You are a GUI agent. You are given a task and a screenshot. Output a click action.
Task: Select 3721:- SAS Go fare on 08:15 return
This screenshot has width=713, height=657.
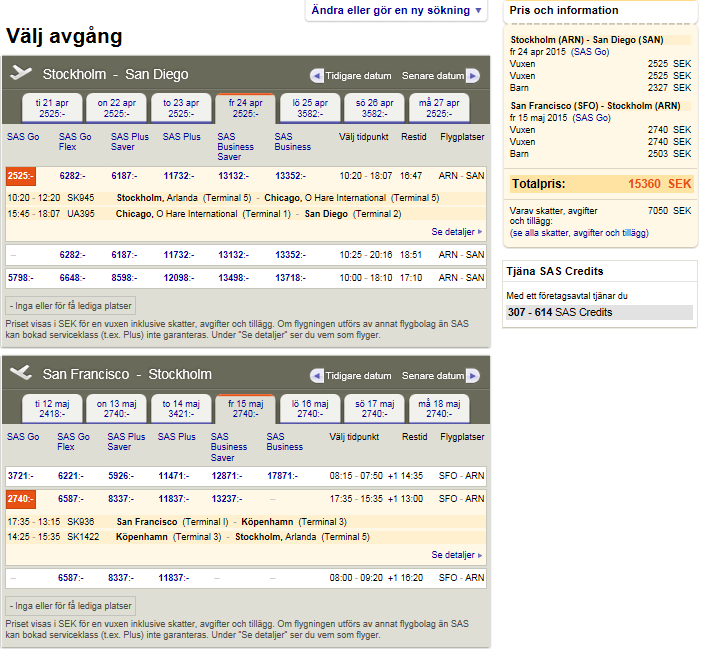pos(20,476)
